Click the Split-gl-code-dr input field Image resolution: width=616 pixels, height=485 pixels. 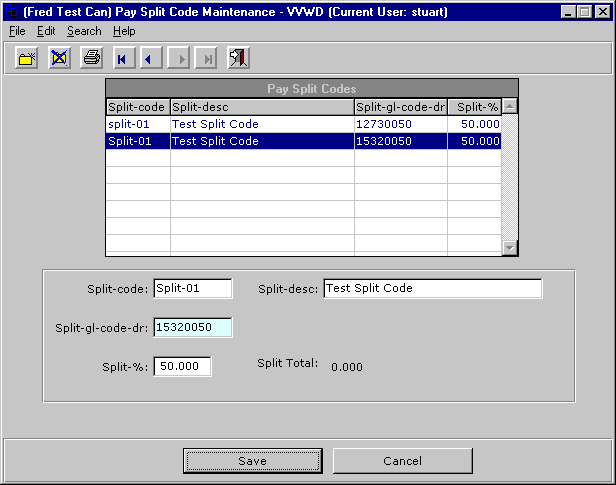(x=192, y=327)
